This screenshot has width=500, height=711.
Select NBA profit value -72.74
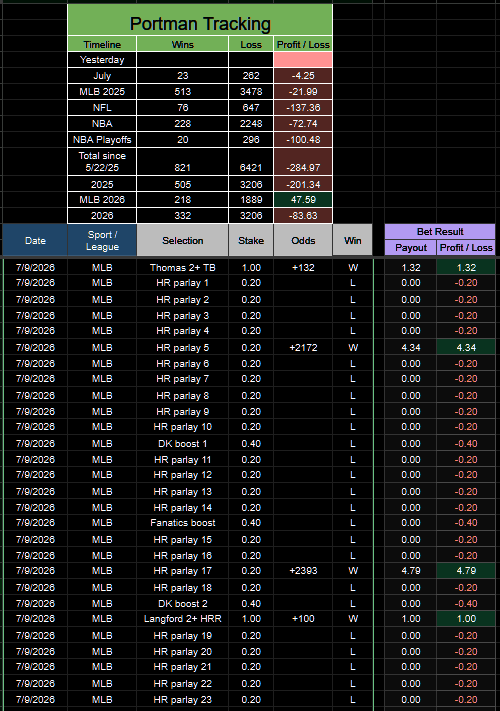(x=303, y=123)
